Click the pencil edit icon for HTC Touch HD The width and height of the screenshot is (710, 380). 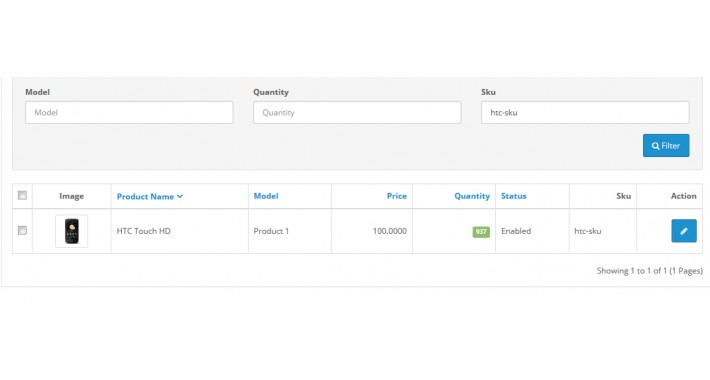point(684,231)
